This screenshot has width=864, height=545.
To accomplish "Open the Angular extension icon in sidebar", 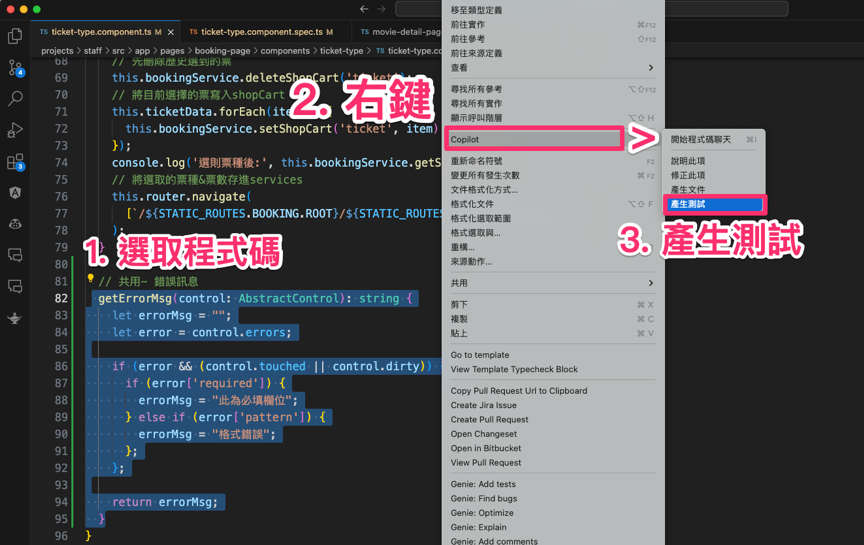I will click(15, 192).
